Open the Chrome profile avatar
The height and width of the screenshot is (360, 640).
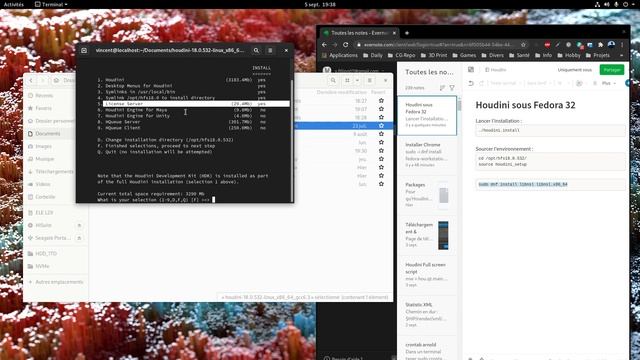point(611,44)
